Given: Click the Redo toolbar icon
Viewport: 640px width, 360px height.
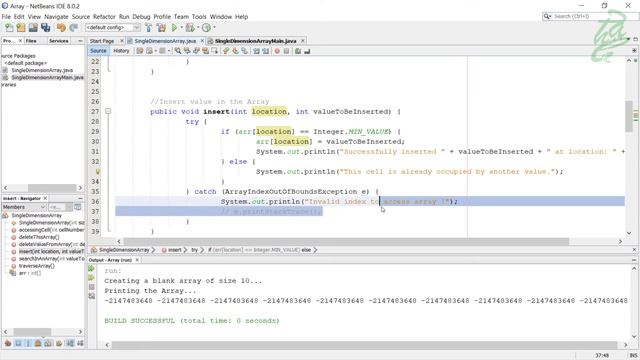Looking at the screenshot, I should [73, 28].
